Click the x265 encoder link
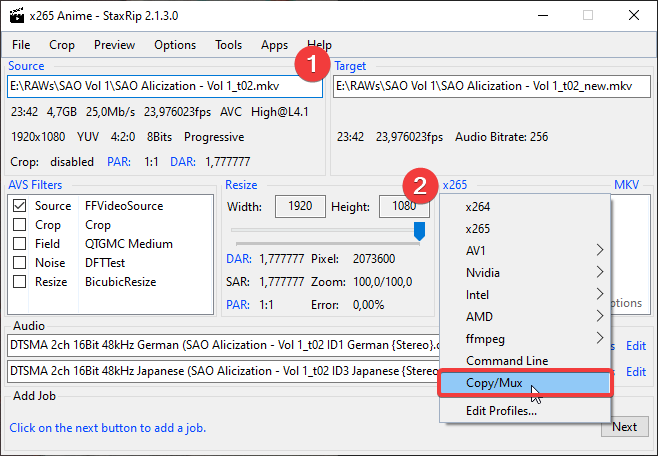Screen dimensions: 658x456 [454, 185]
